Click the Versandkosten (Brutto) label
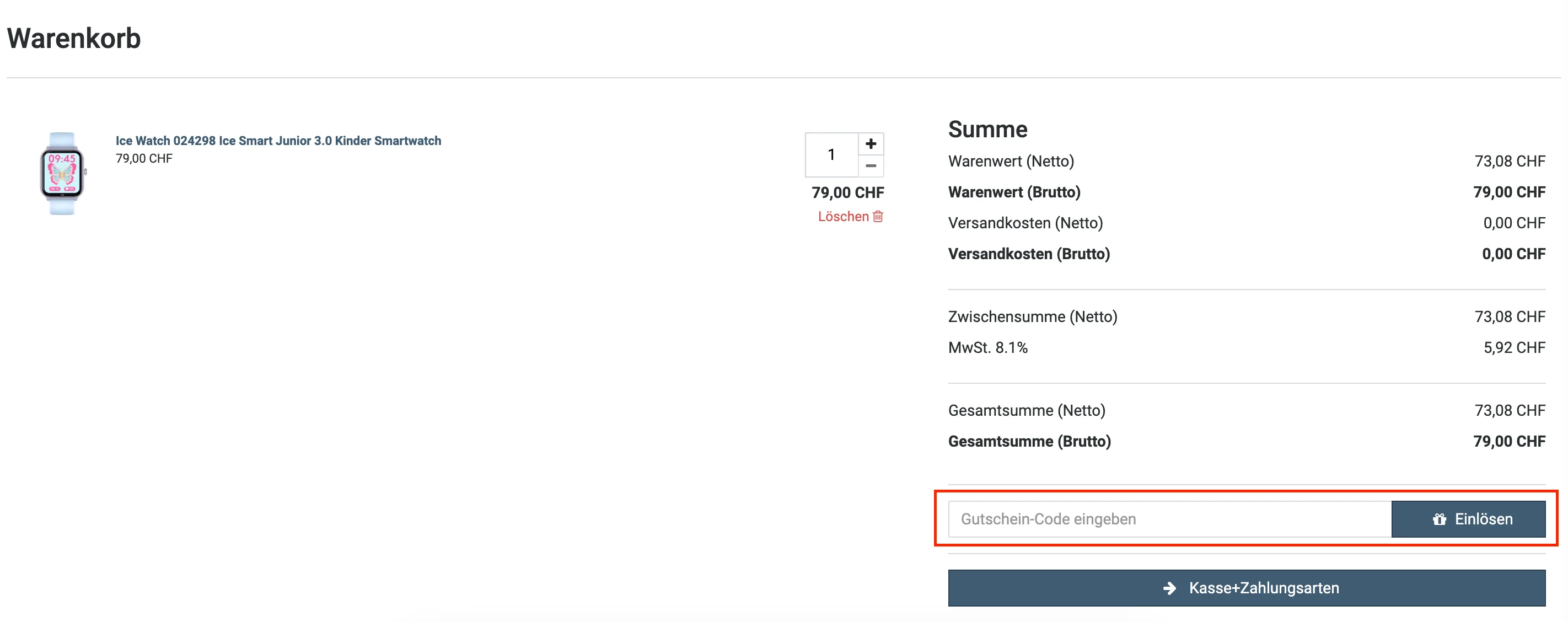Viewport: 1568px width, 622px height. [1029, 254]
